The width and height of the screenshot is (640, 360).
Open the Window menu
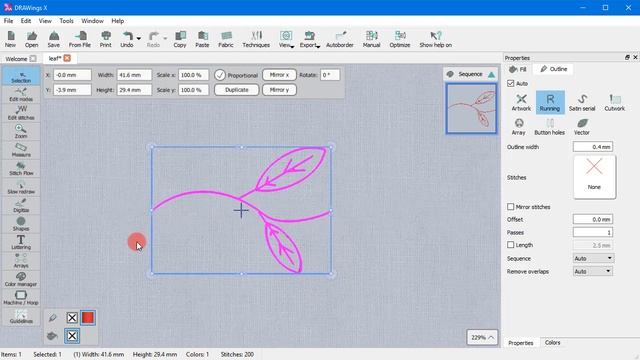pyautogui.click(x=92, y=21)
